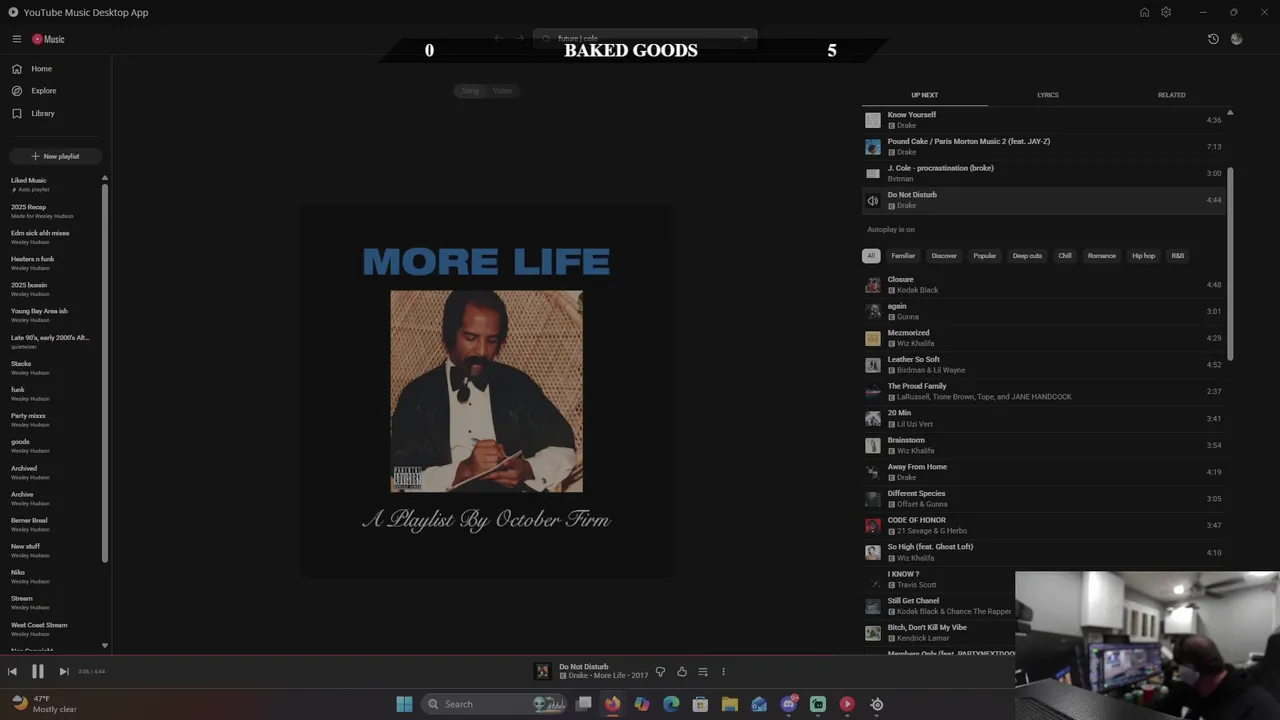Click the taskbar Search box
This screenshot has height=720, width=1280.
click(494, 704)
